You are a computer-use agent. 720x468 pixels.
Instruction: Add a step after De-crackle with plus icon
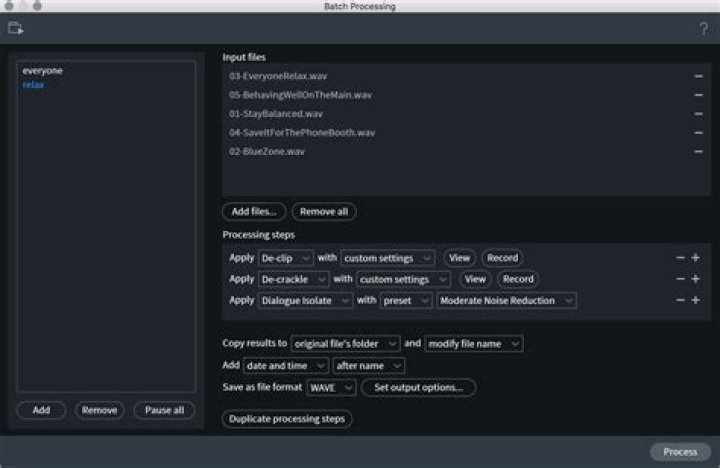(695, 279)
